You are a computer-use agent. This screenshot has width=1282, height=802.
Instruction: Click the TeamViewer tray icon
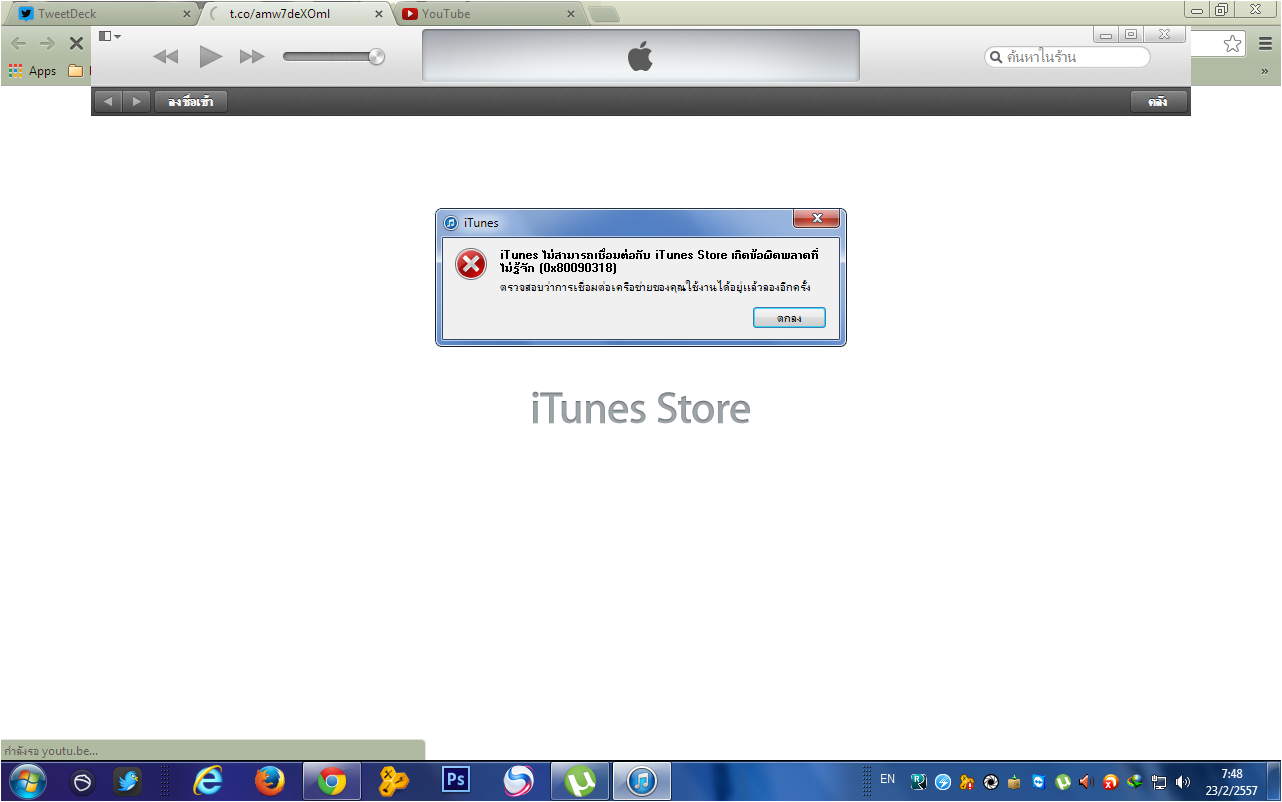1039,782
